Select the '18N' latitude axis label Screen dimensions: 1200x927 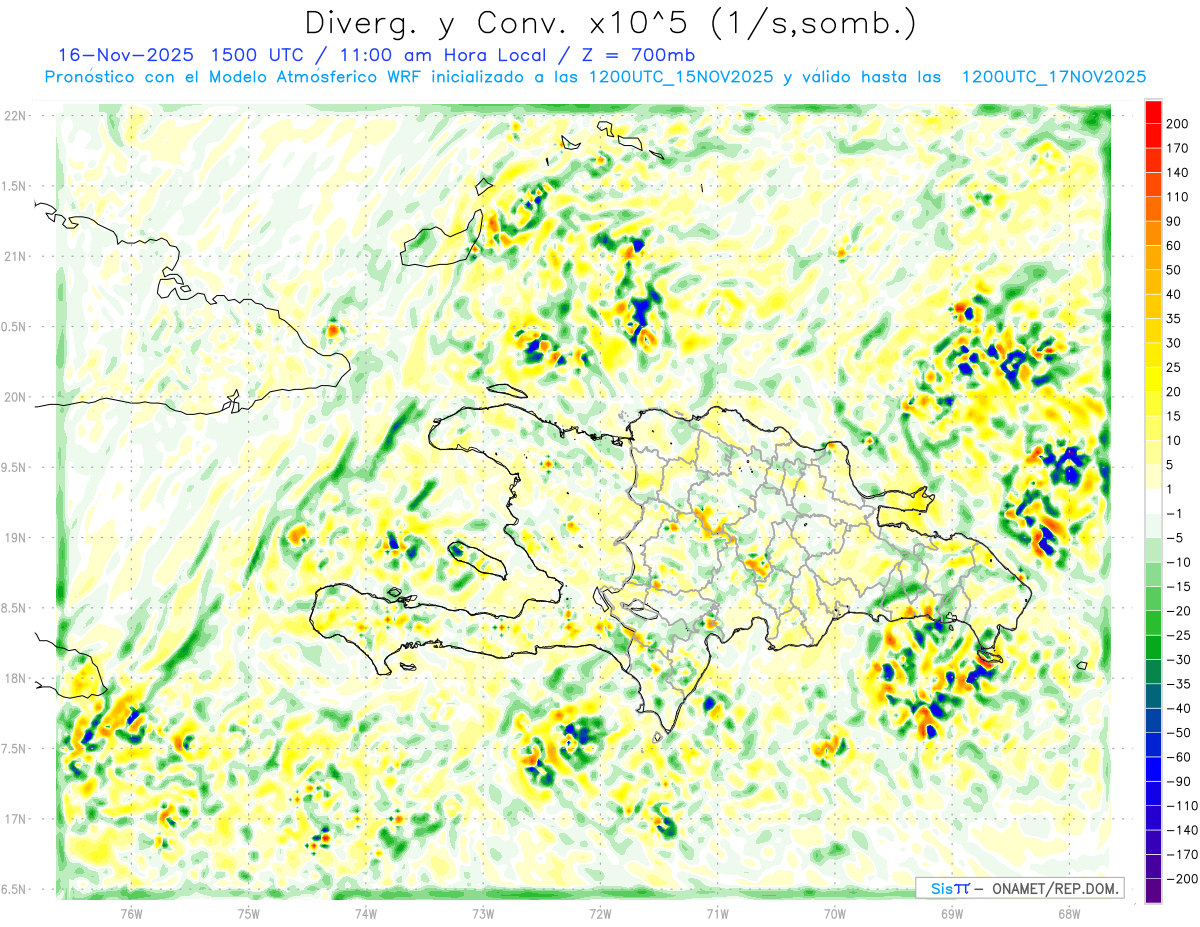15,678
